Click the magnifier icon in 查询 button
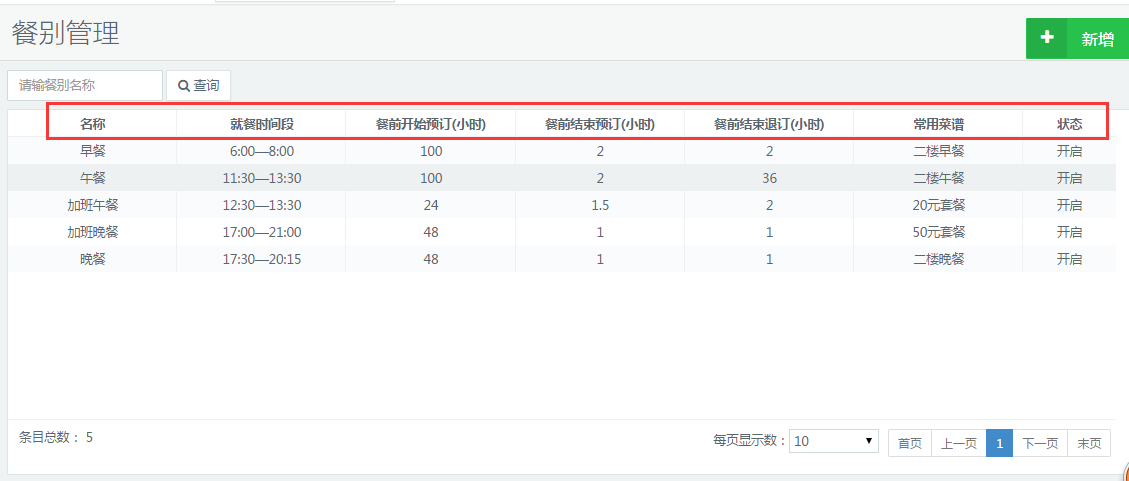 point(184,86)
